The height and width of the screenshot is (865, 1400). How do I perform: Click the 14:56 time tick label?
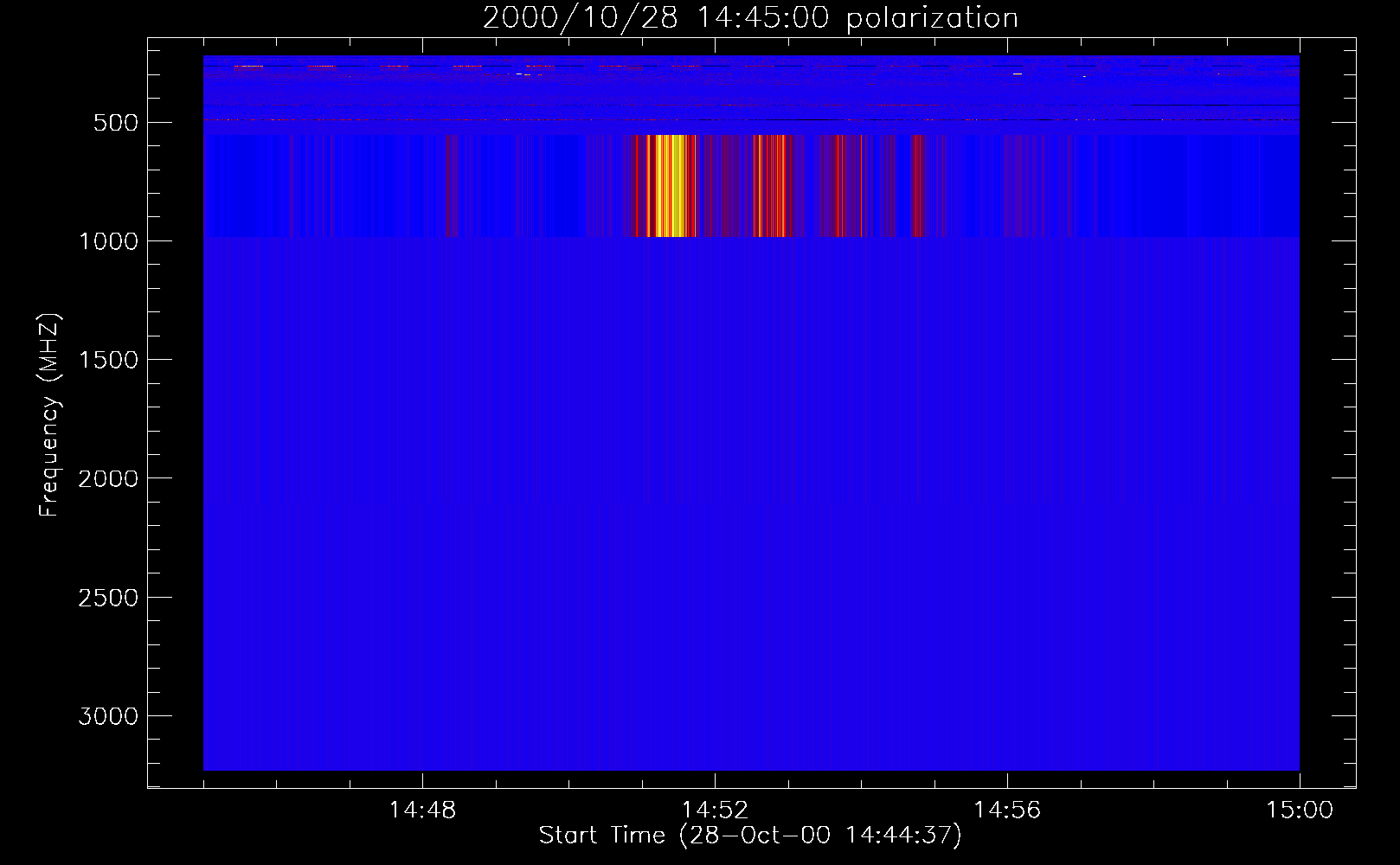pos(1007,811)
